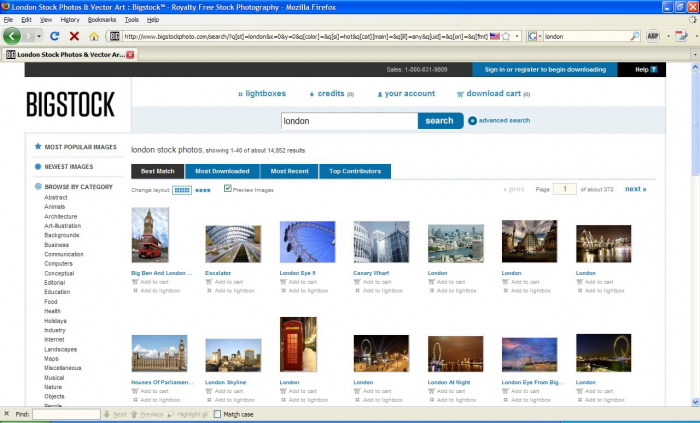Click the page number input box
700x423 pixels.
point(565,189)
